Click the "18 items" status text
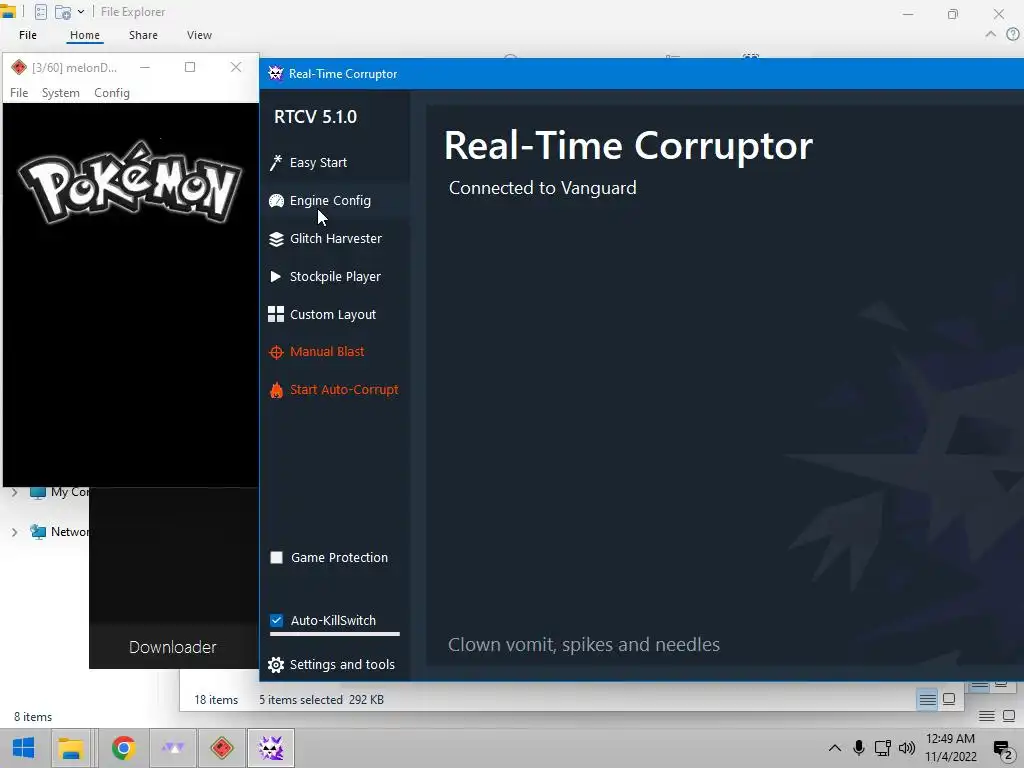 click(216, 699)
